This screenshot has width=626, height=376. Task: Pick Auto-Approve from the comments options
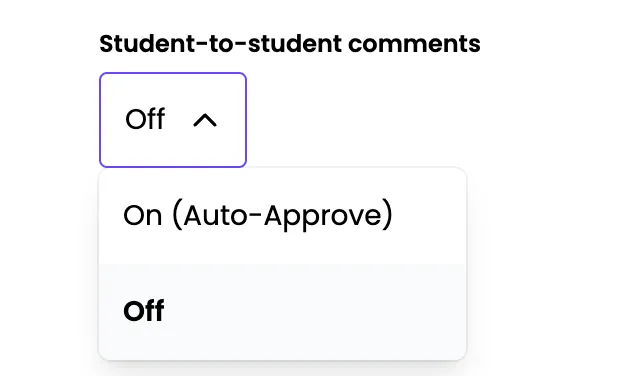click(283, 216)
